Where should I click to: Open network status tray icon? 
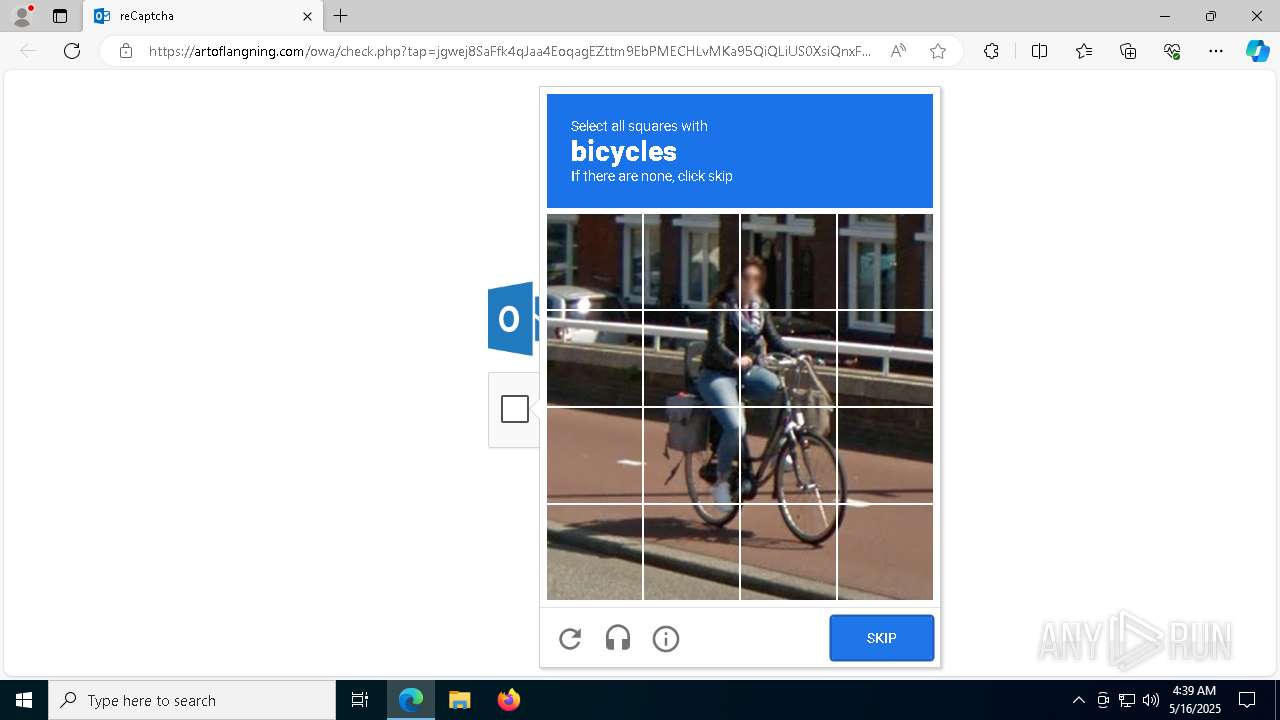pyautogui.click(x=1127, y=700)
